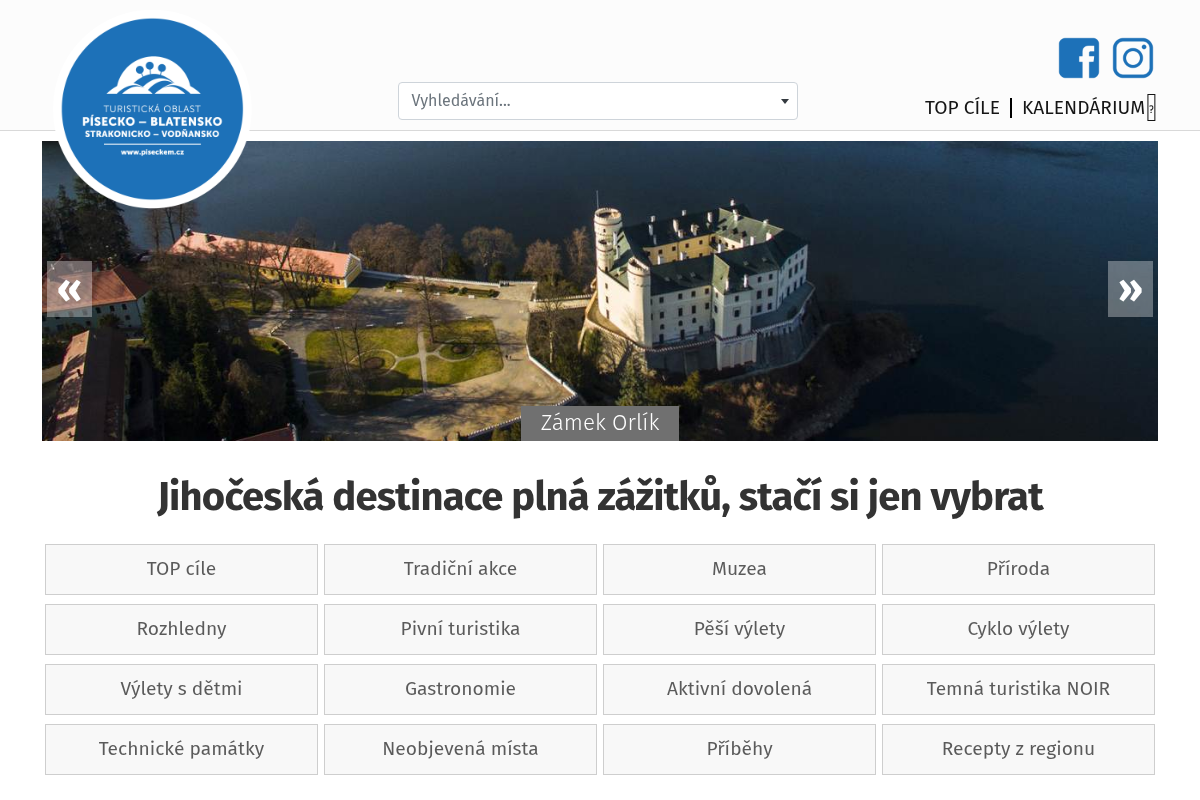Choose the Pivní turistika tile
Screen dimensions: 1200x800
point(460,629)
